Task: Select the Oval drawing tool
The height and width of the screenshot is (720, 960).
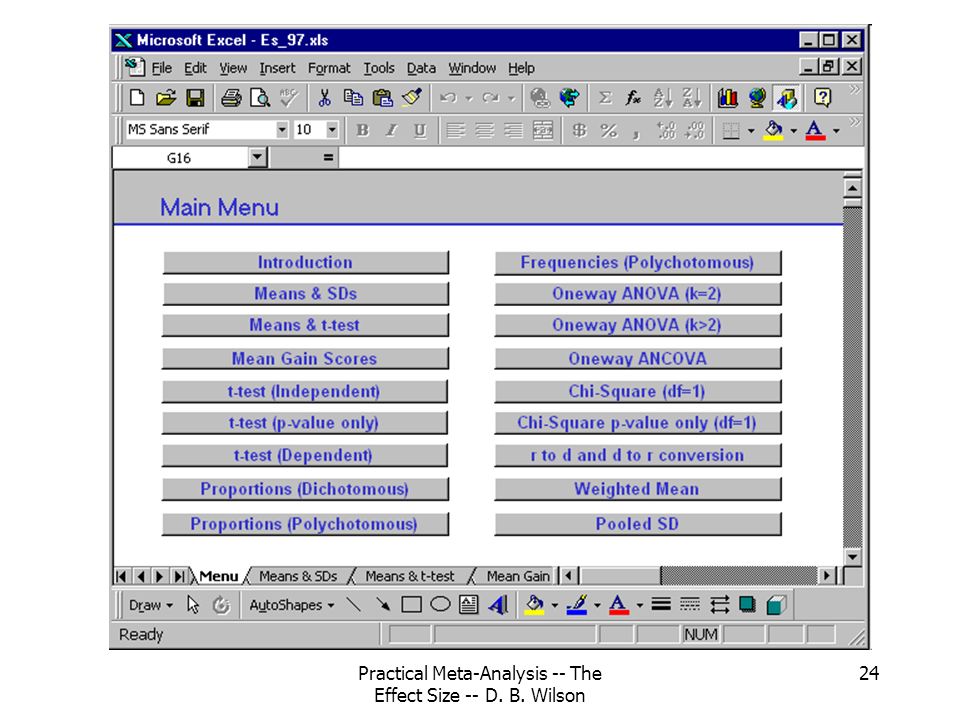Action: point(440,606)
